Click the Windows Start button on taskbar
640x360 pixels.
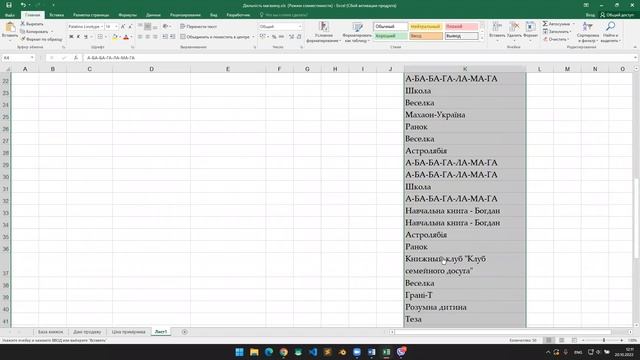coord(240,352)
